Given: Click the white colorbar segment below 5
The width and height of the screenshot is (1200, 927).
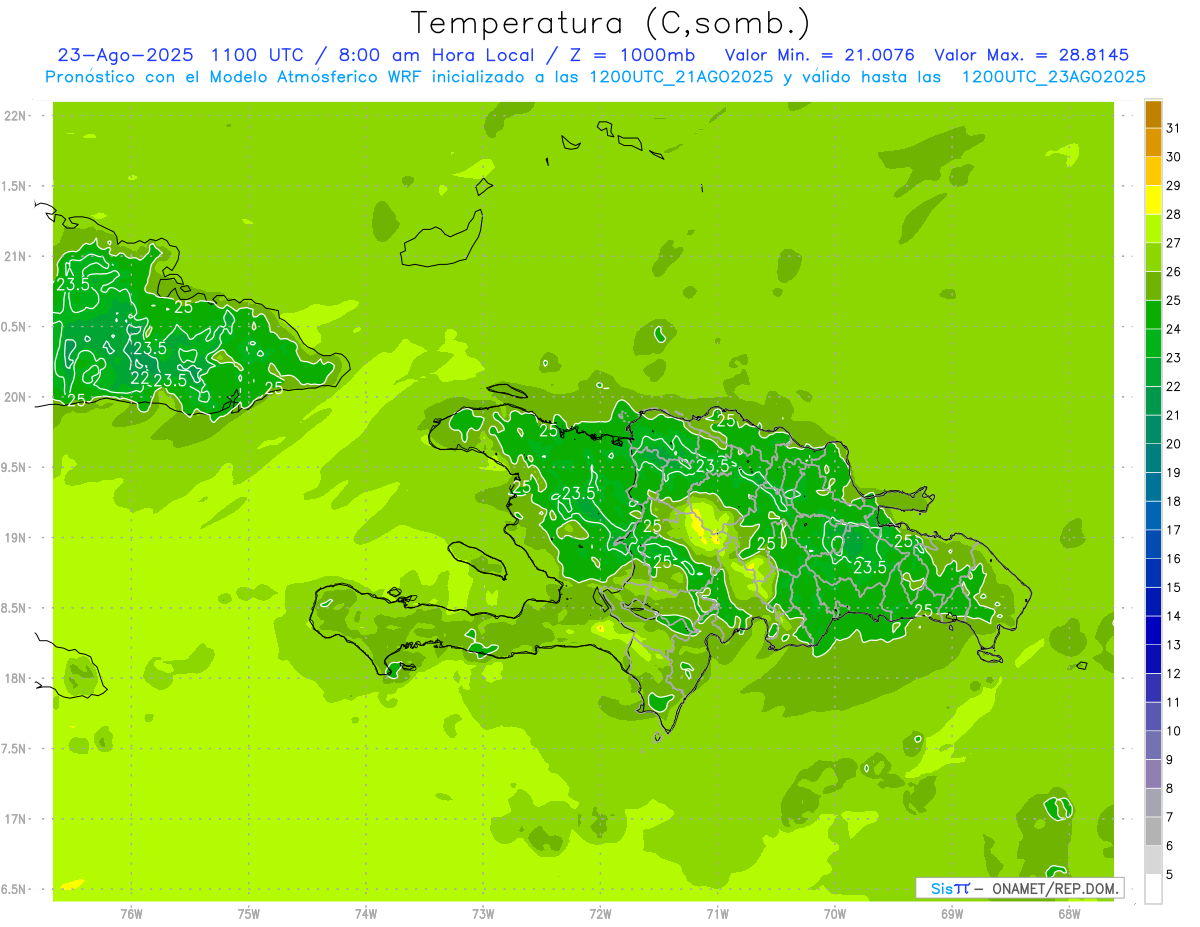Looking at the screenshot, I should 1153,889.
